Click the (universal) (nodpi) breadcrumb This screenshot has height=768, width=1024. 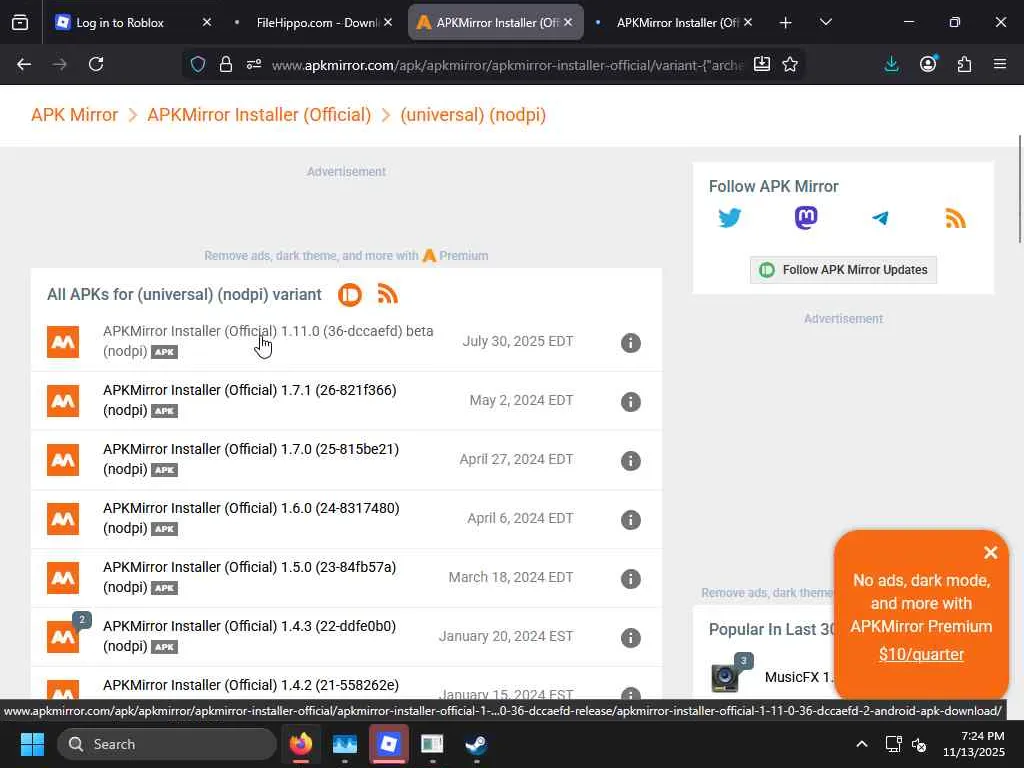[x=473, y=115]
